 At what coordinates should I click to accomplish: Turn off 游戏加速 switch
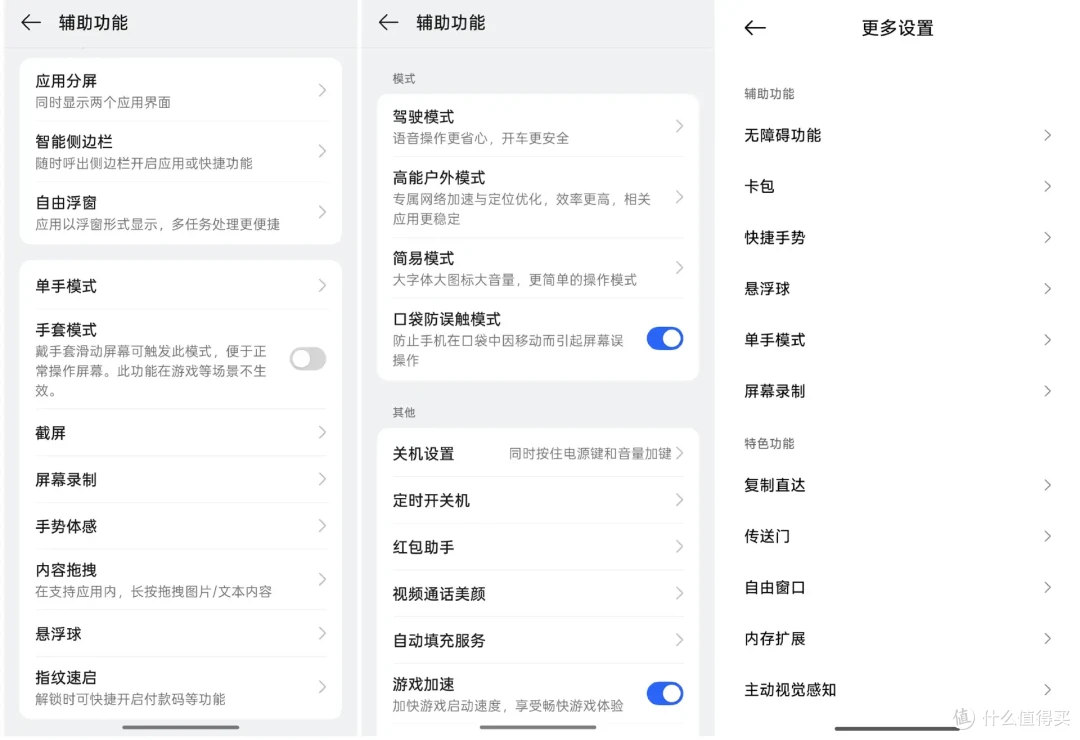coord(665,693)
